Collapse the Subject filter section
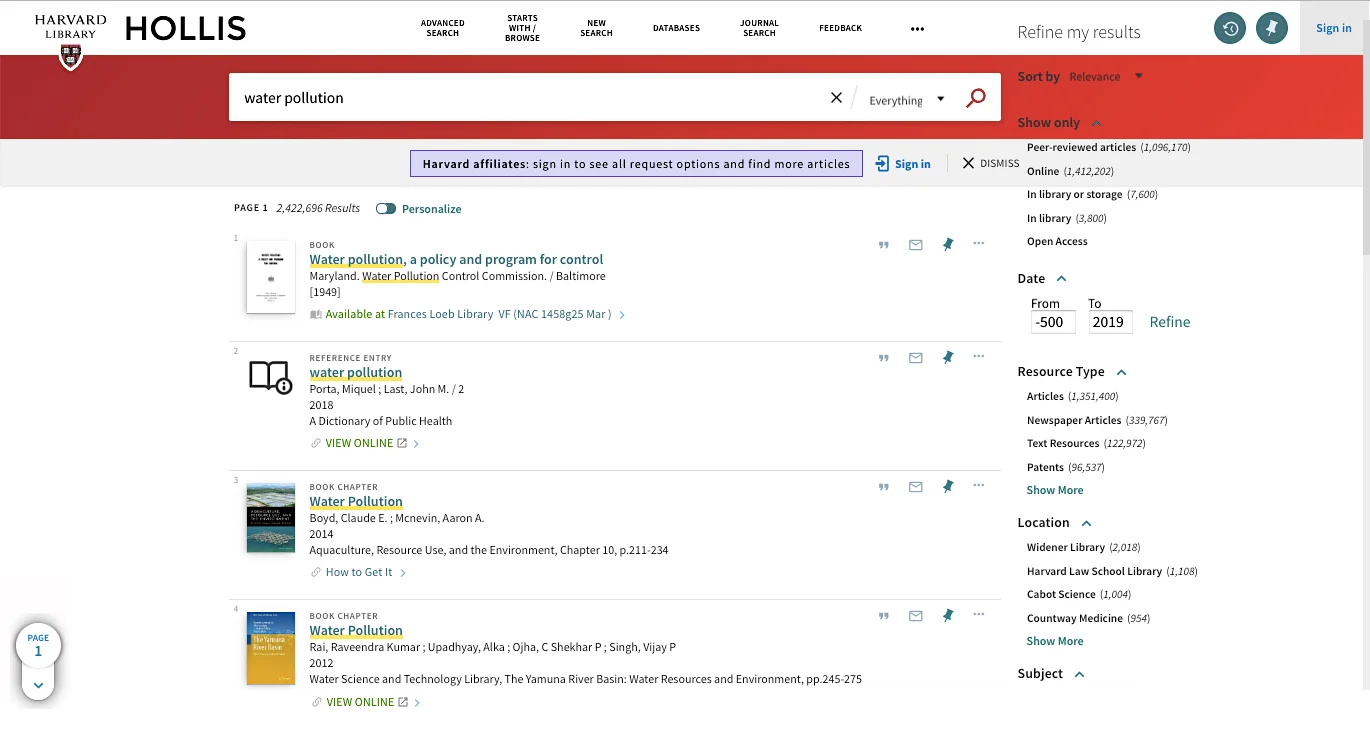 point(1079,674)
